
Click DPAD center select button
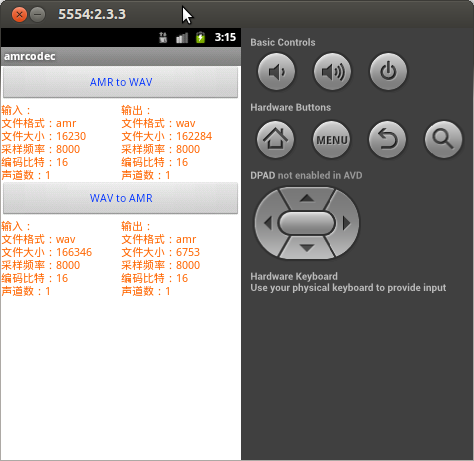point(307,223)
